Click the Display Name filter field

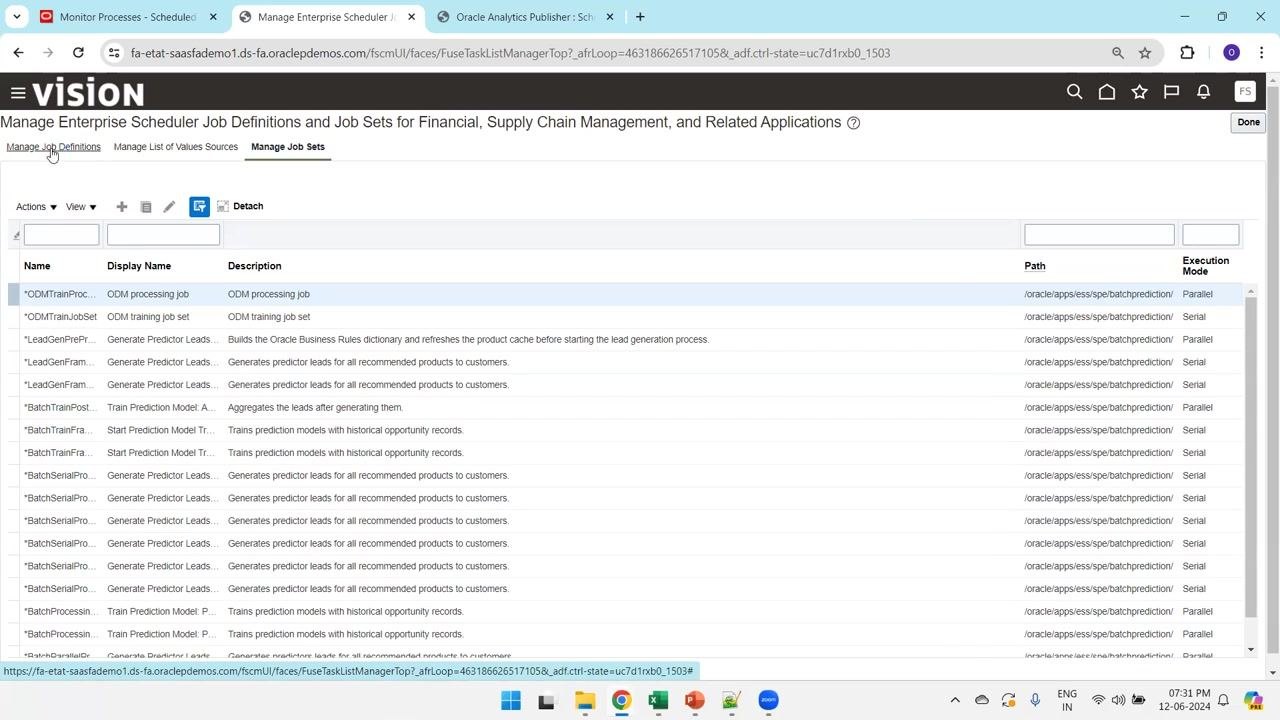(x=163, y=235)
